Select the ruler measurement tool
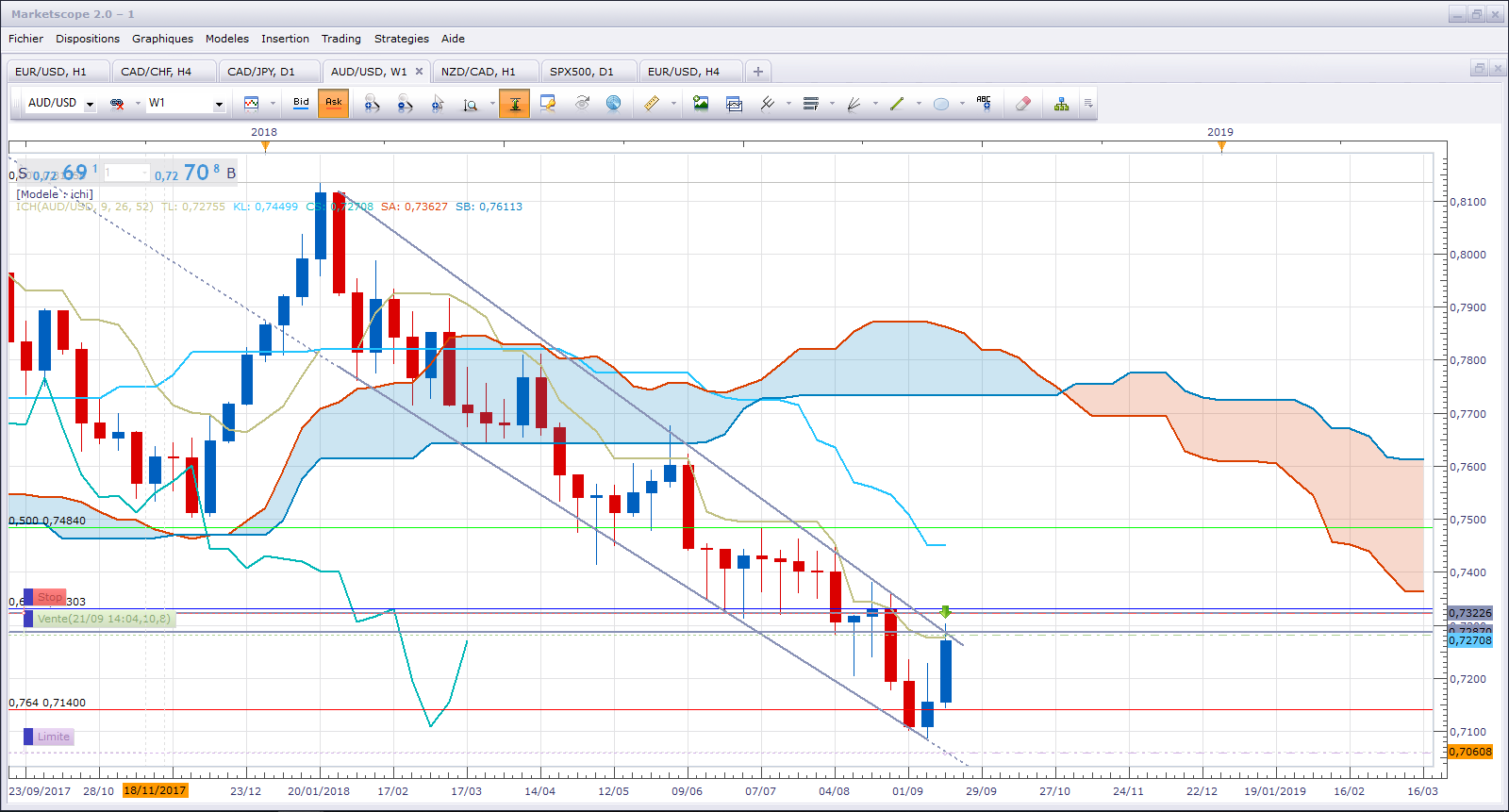This screenshot has width=1509, height=812. (651, 104)
